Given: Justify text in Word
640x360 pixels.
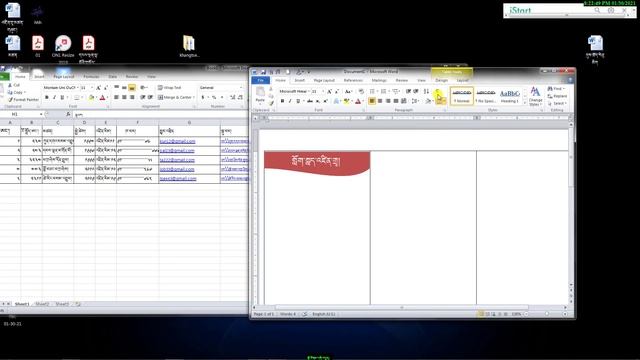Looking at the screenshot, I should pyautogui.click(x=396, y=101).
